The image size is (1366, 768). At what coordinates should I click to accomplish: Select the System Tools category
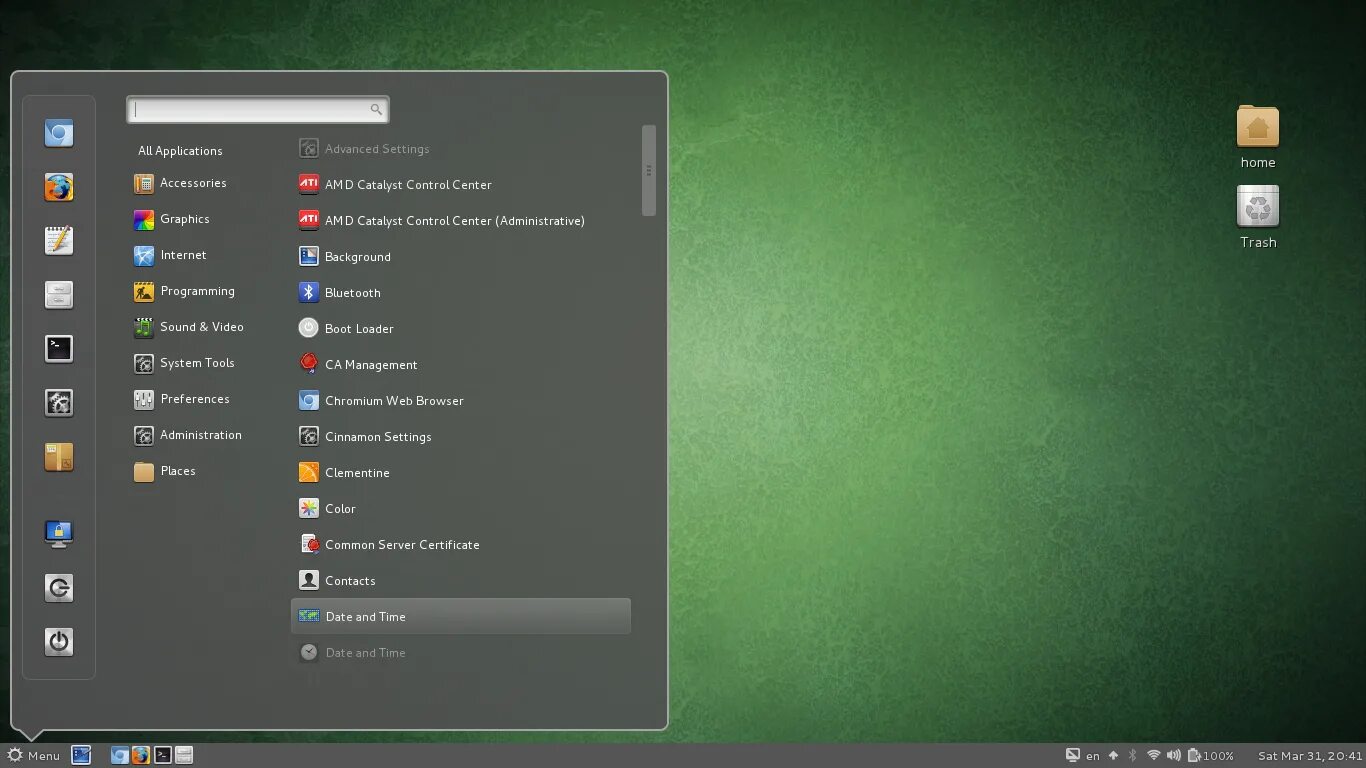tap(197, 363)
